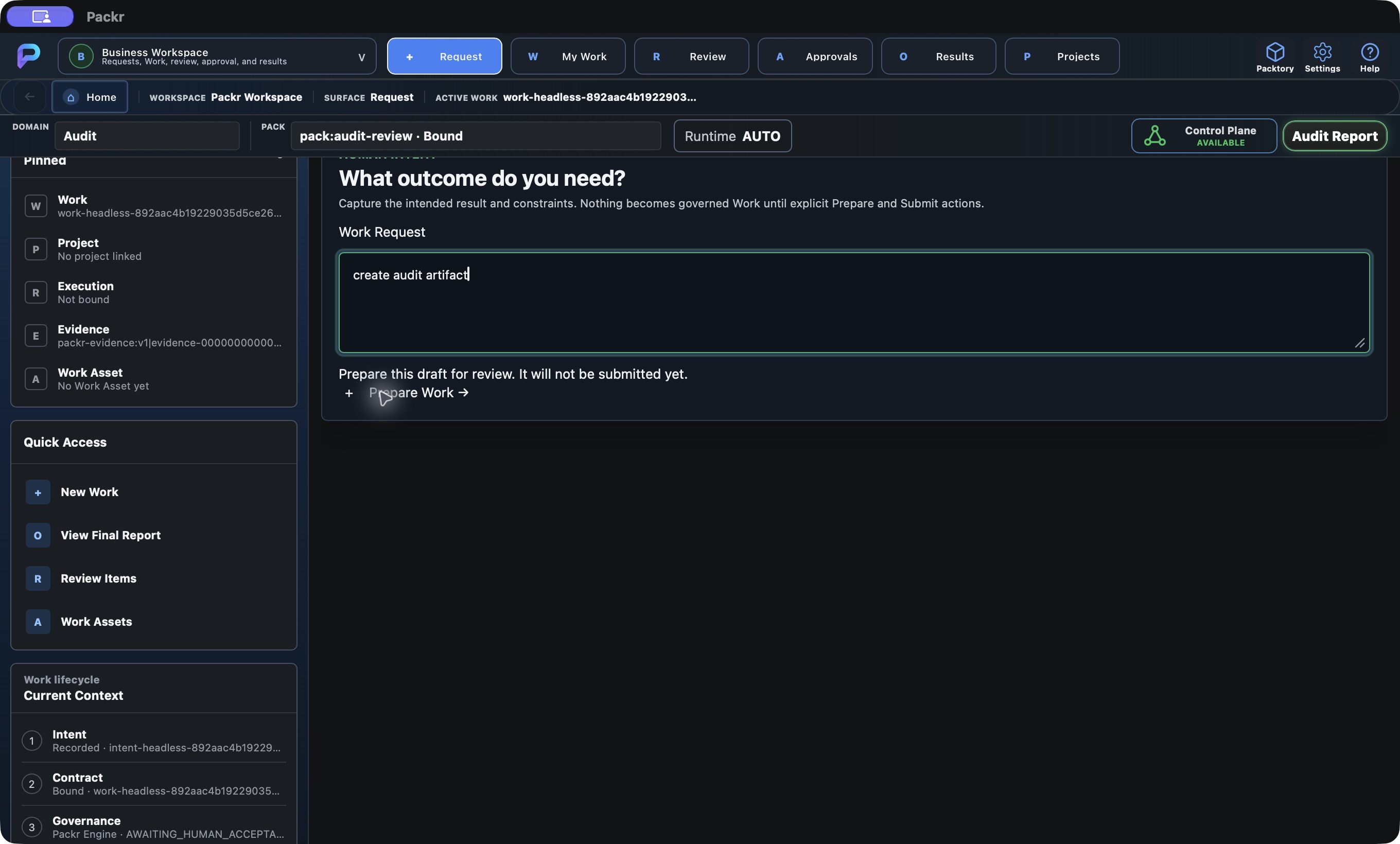1400x844 pixels.
Task: Expand the Business Workspace dropdown
Action: (217, 56)
